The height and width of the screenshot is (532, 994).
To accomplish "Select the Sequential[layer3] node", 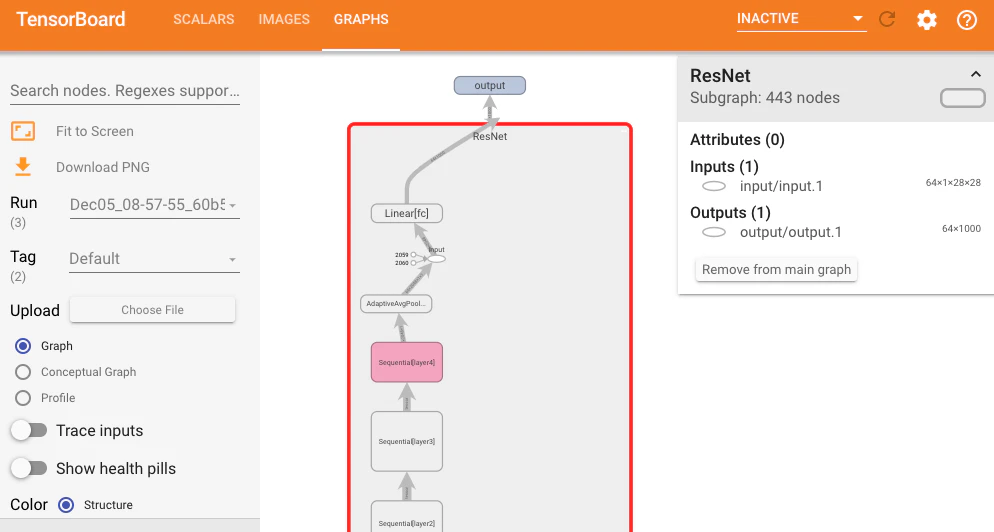I will [x=406, y=441].
